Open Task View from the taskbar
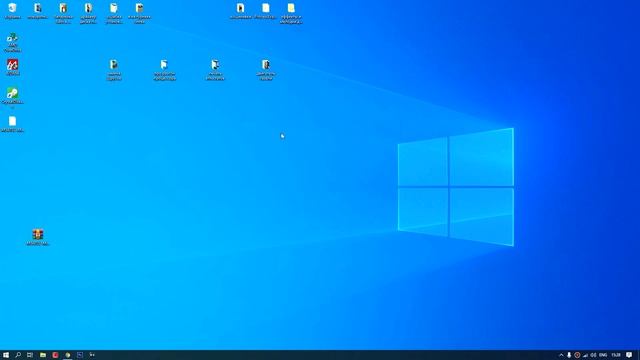This screenshot has height=360, width=640. tap(30, 355)
